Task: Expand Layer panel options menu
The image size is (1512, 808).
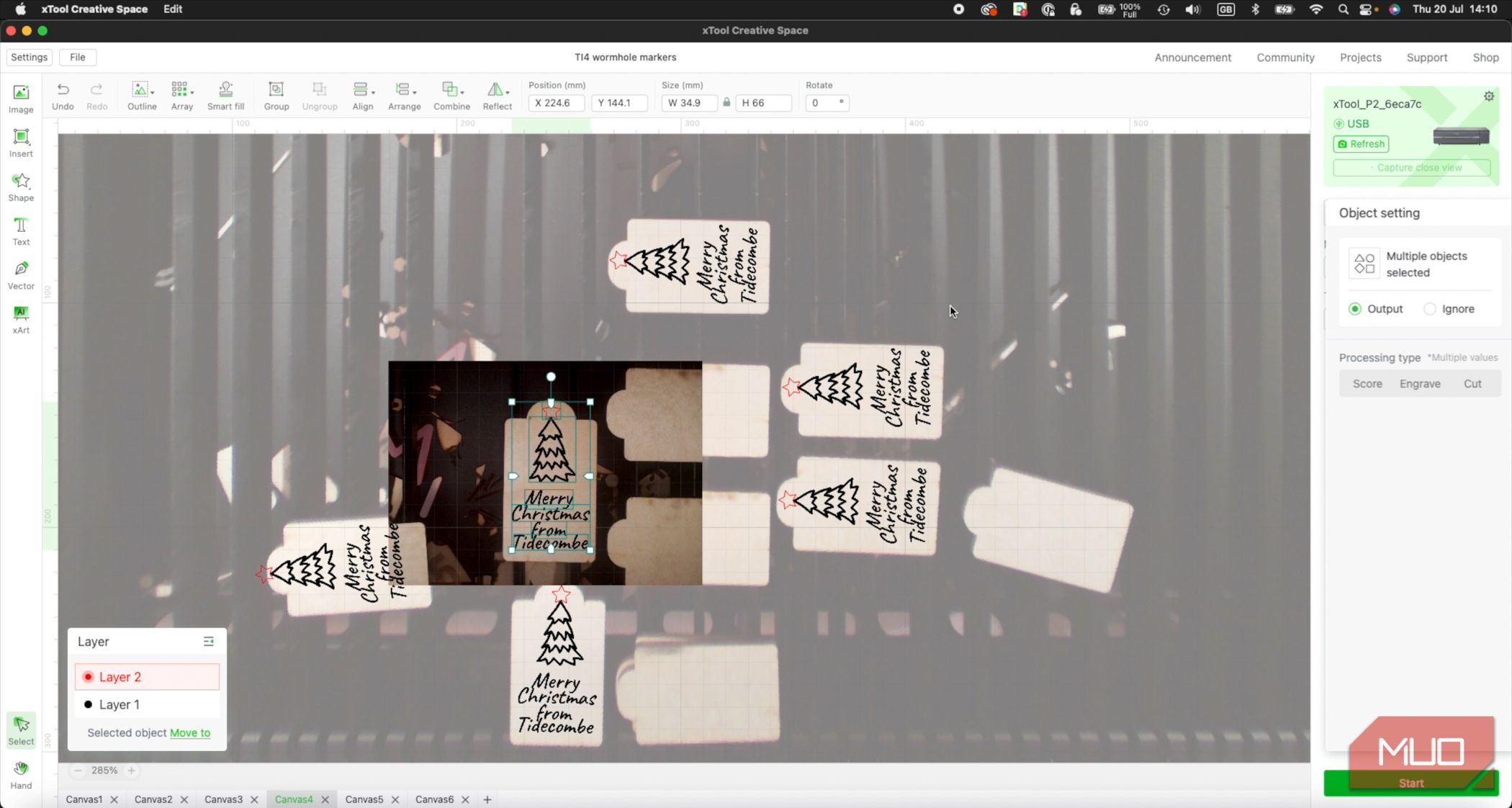Action: pyautogui.click(x=208, y=641)
